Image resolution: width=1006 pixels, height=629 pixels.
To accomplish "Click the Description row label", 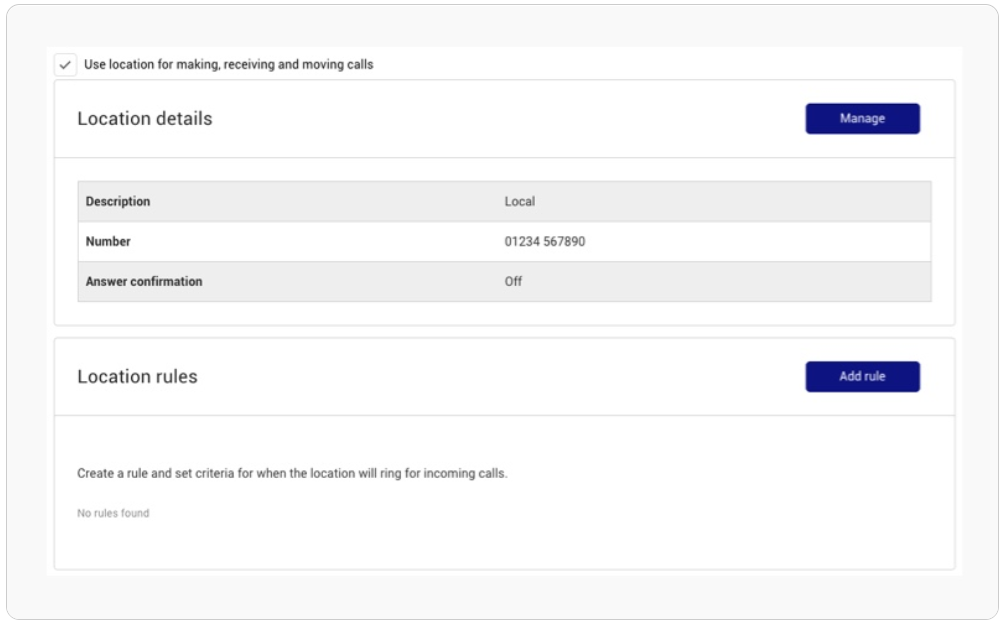I will [118, 202].
